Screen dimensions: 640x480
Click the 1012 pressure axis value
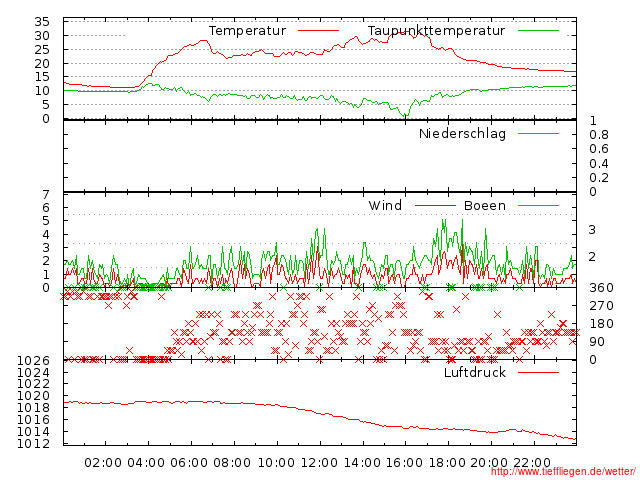[x=33, y=444]
